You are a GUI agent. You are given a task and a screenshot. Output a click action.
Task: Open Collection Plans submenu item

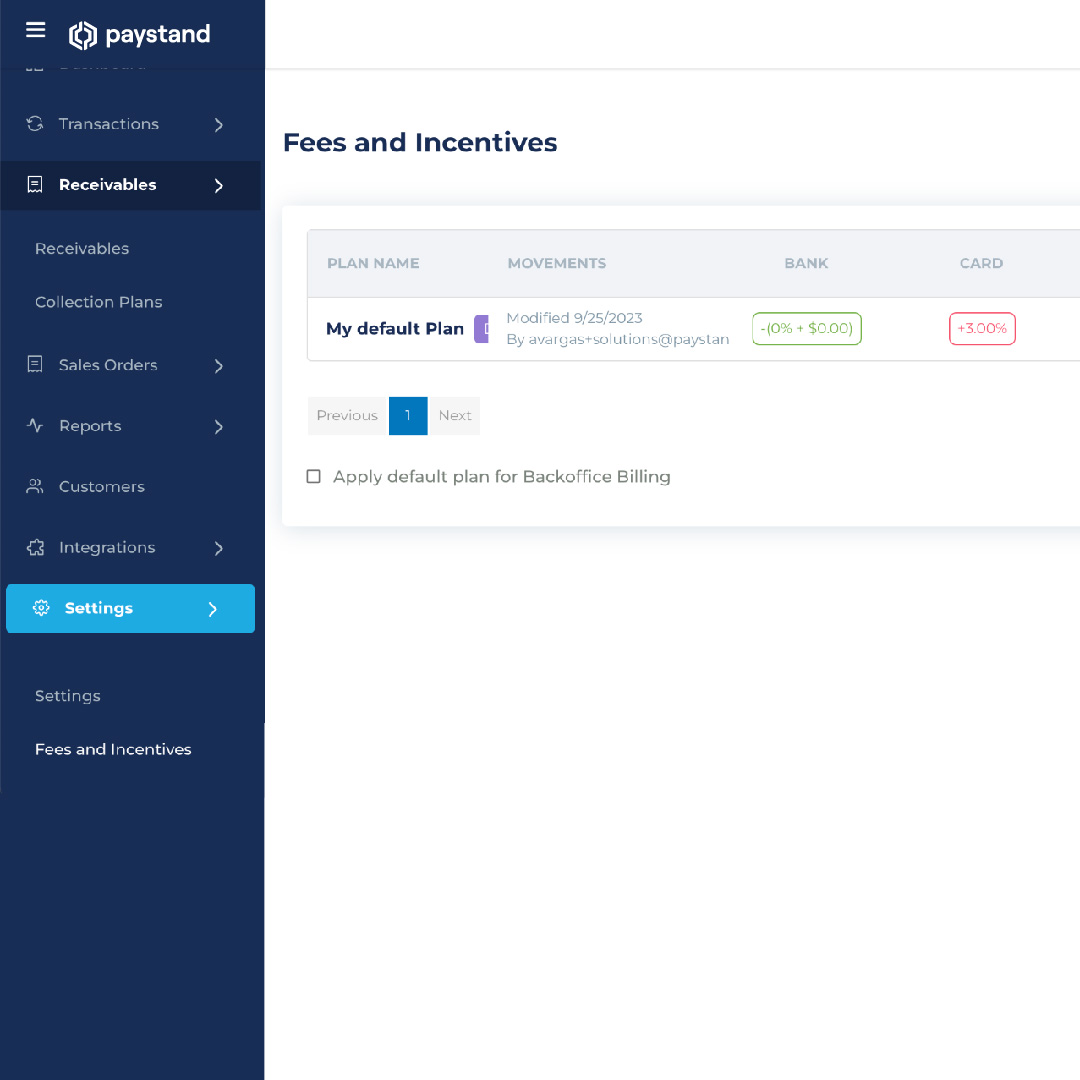coord(98,302)
